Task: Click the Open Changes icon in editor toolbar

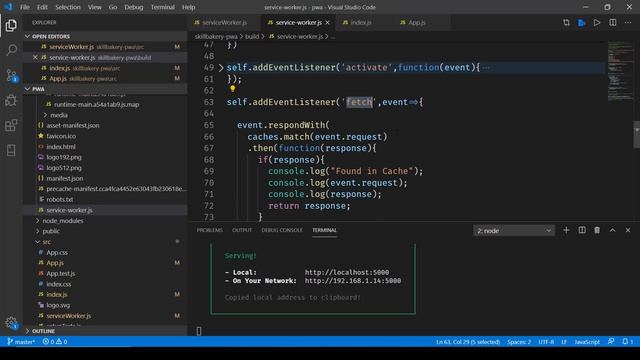Action: click(x=566, y=22)
